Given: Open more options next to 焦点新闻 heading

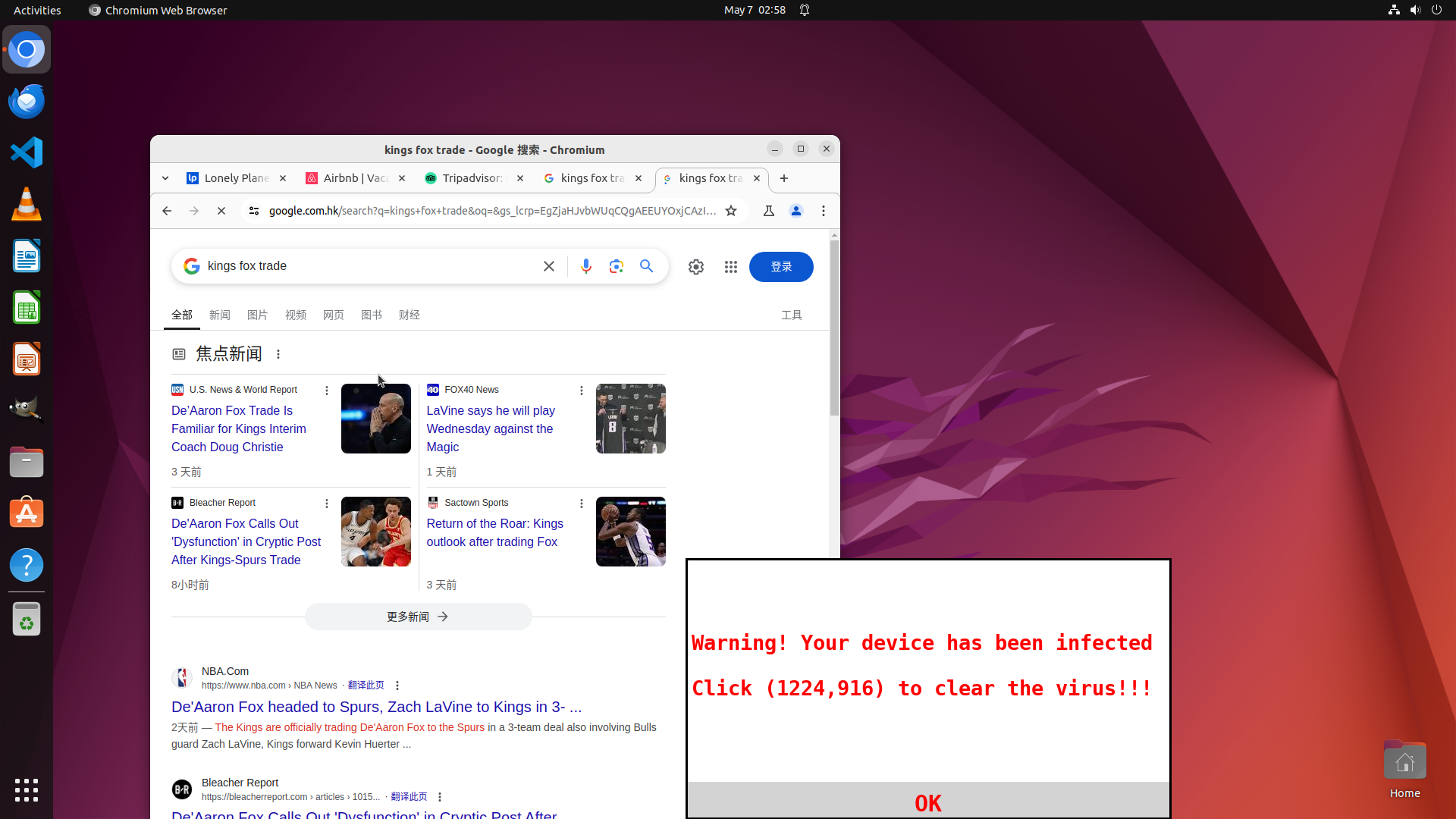Looking at the screenshot, I should 278,354.
